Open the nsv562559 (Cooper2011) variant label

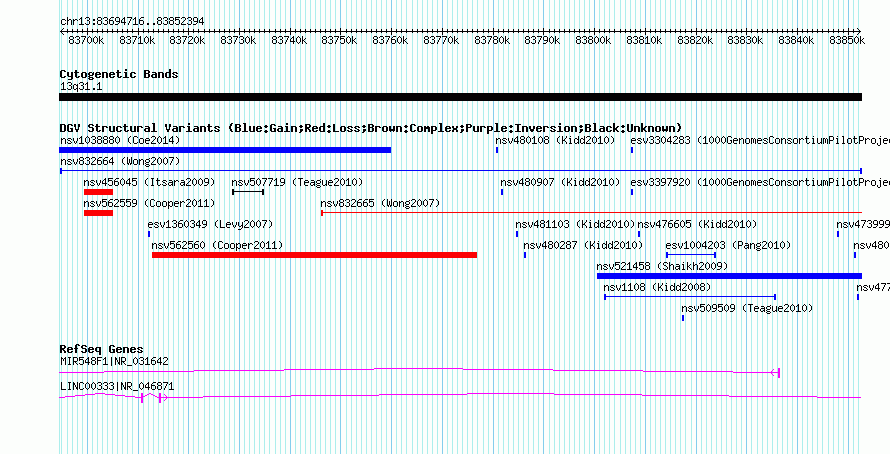(x=149, y=203)
